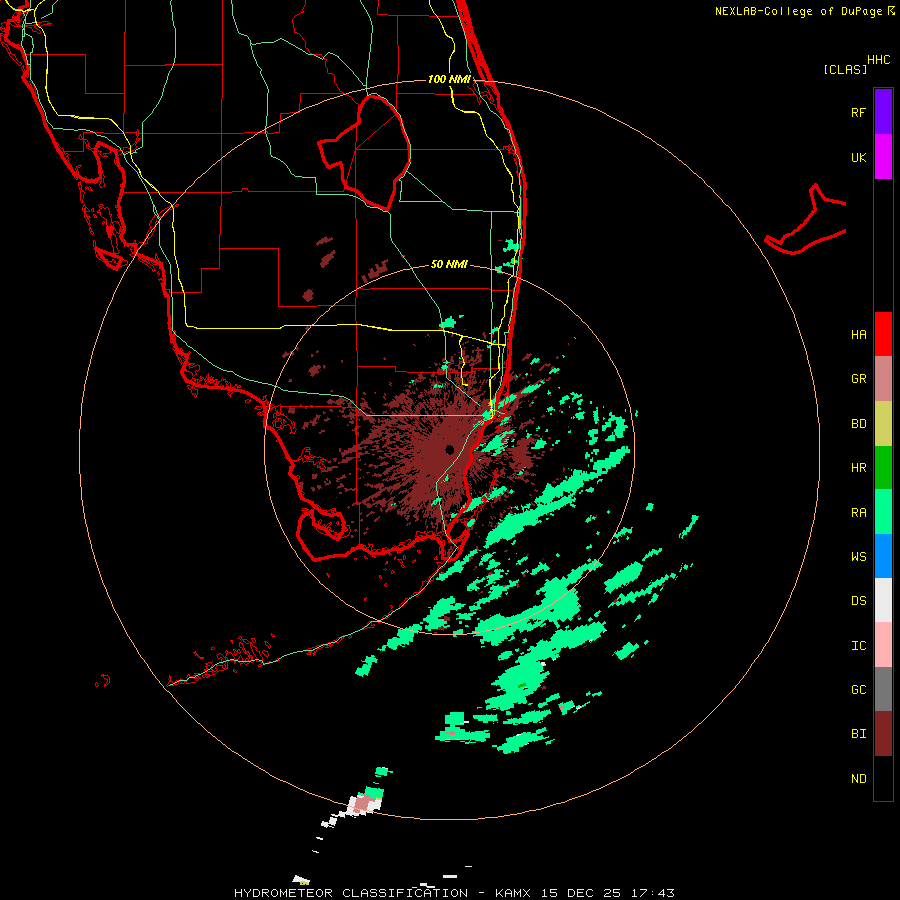
Task: Click the "HHC" product code text
Action: (879, 60)
